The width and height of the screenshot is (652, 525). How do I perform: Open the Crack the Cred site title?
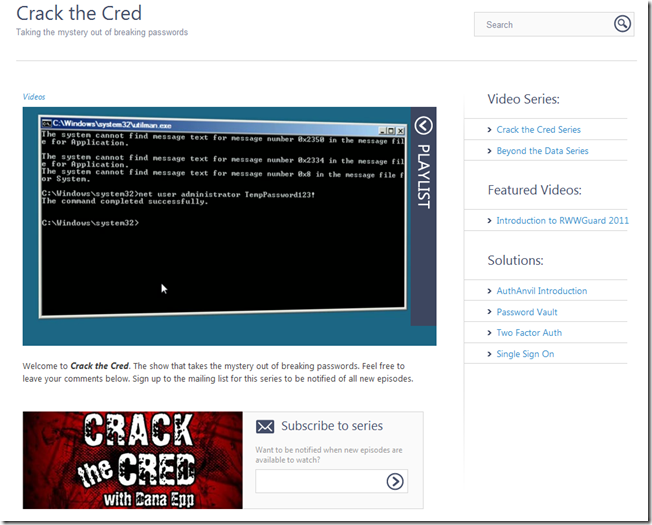coord(79,13)
